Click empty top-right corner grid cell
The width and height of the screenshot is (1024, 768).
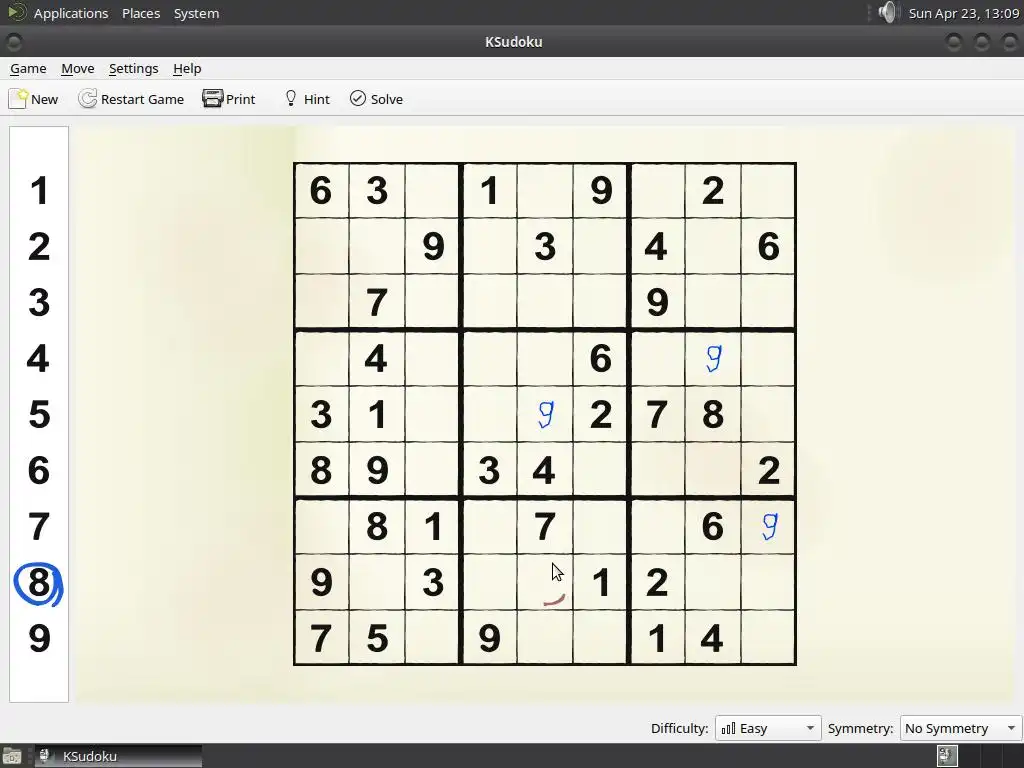tap(769, 191)
